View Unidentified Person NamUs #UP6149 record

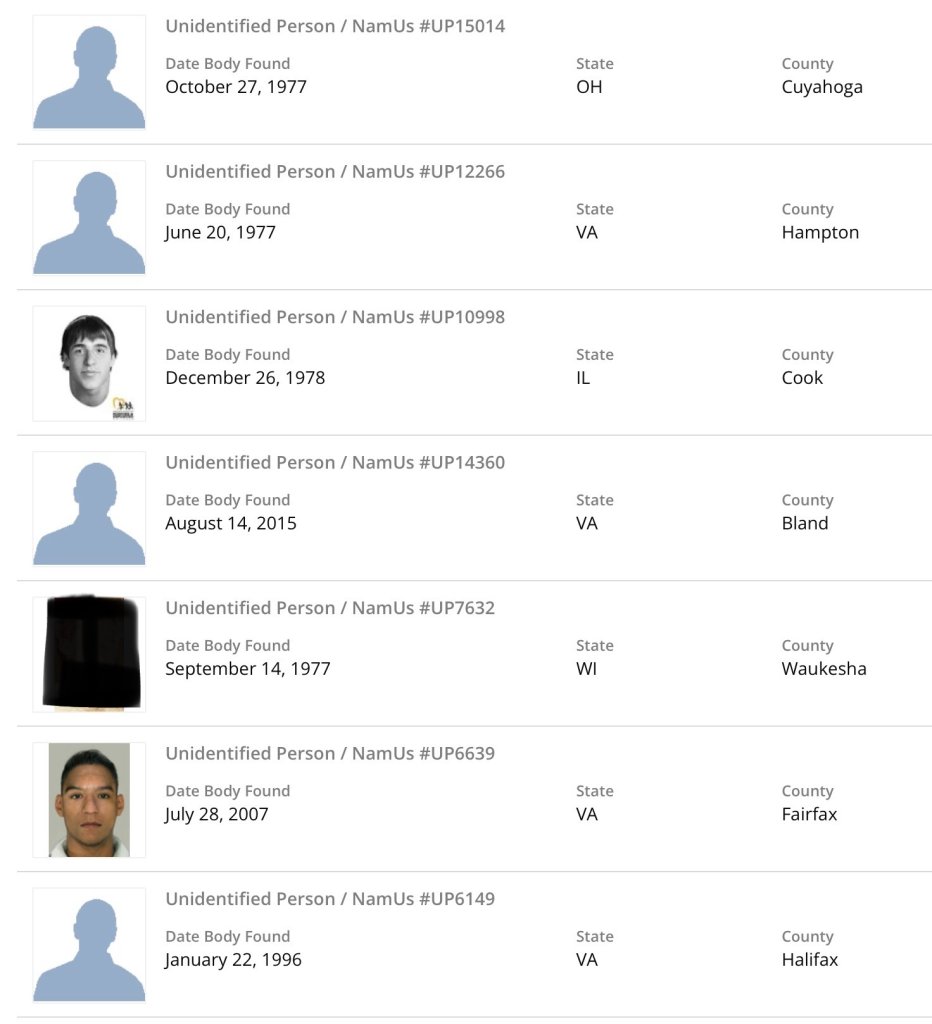[330, 899]
